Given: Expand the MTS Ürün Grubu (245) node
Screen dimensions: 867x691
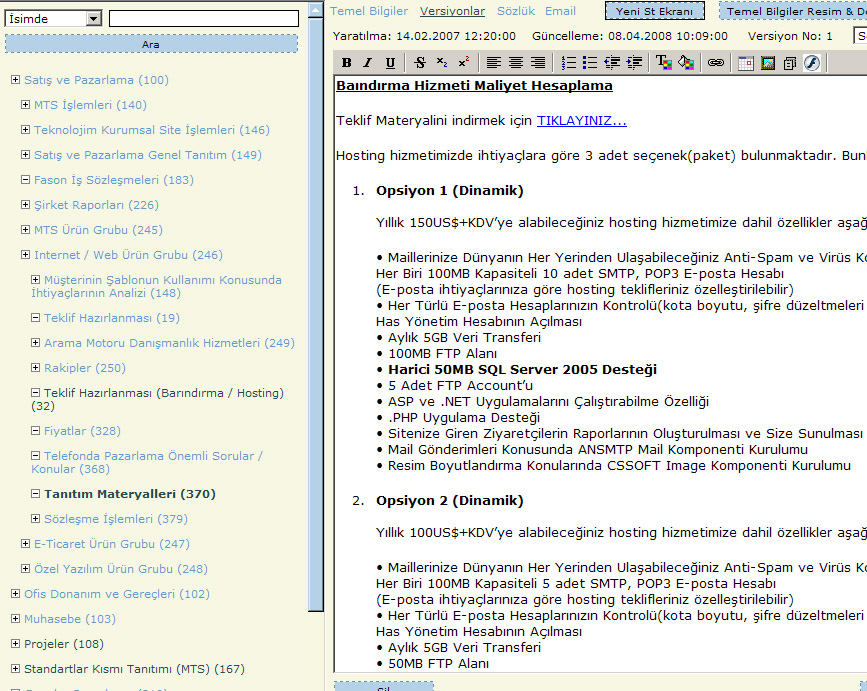Looking at the screenshot, I should click(25, 230).
